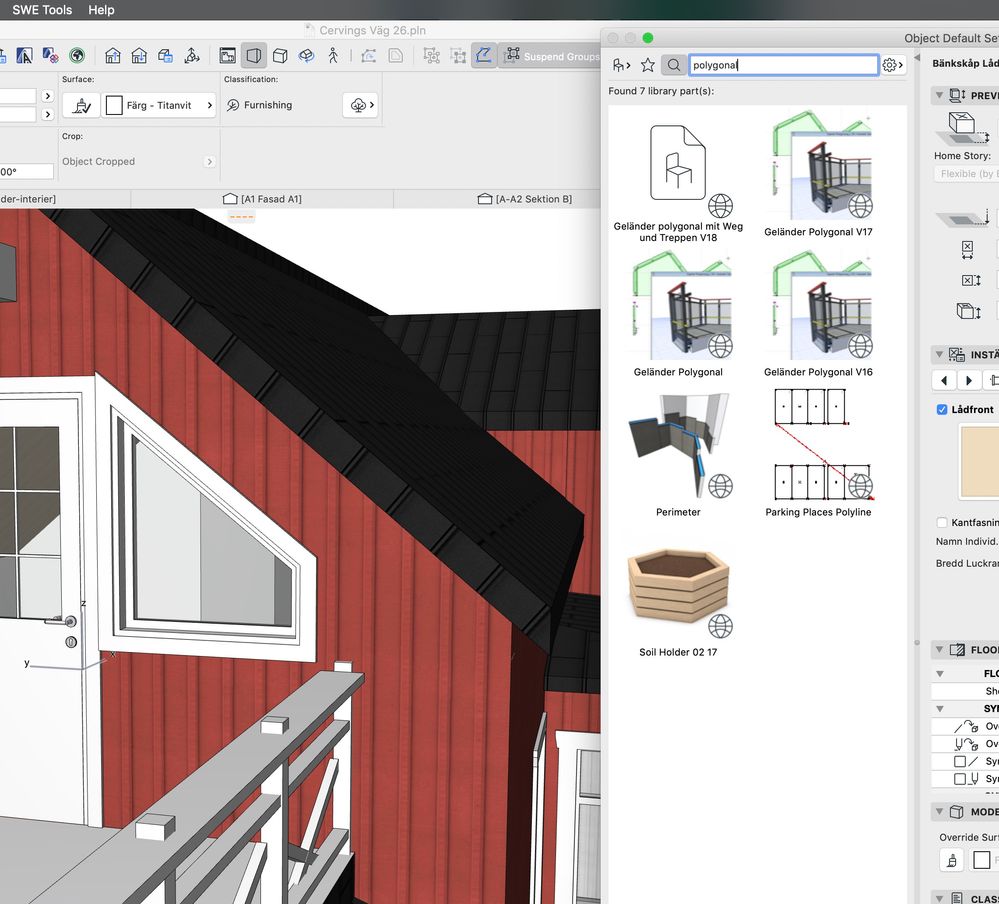The height and width of the screenshot is (904, 999).
Task: Open the library folder view dropdown
Action: click(622, 65)
